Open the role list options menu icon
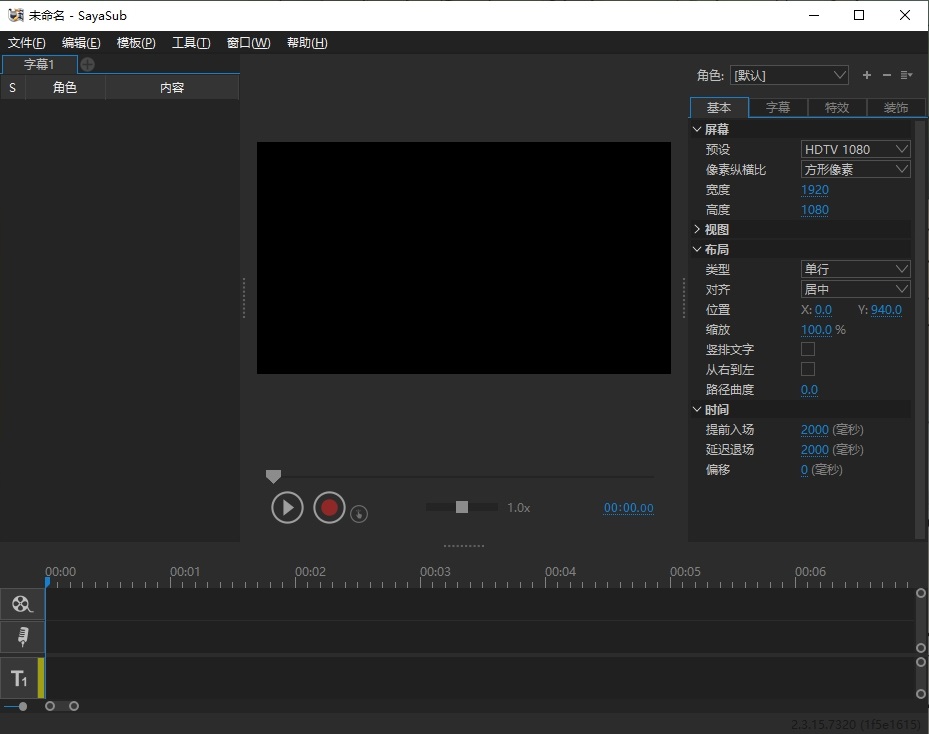This screenshot has width=929, height=734. [906, 75]
